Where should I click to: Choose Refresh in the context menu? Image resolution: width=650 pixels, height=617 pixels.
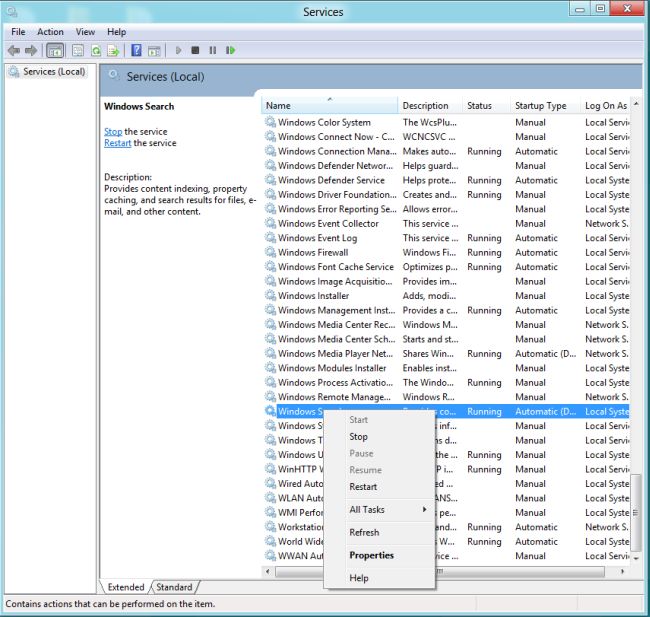[x=379, y=532]
